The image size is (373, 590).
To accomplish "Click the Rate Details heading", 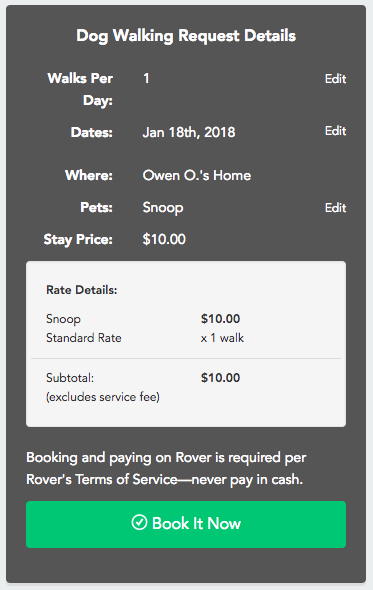I will (82, 290).
